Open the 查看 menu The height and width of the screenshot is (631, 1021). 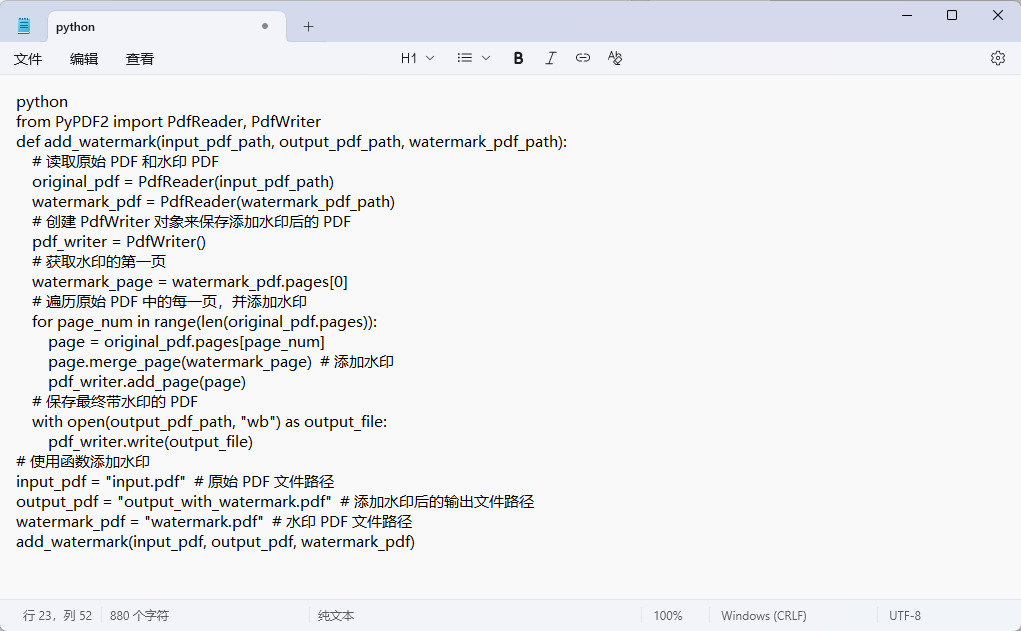pos(140,59)
